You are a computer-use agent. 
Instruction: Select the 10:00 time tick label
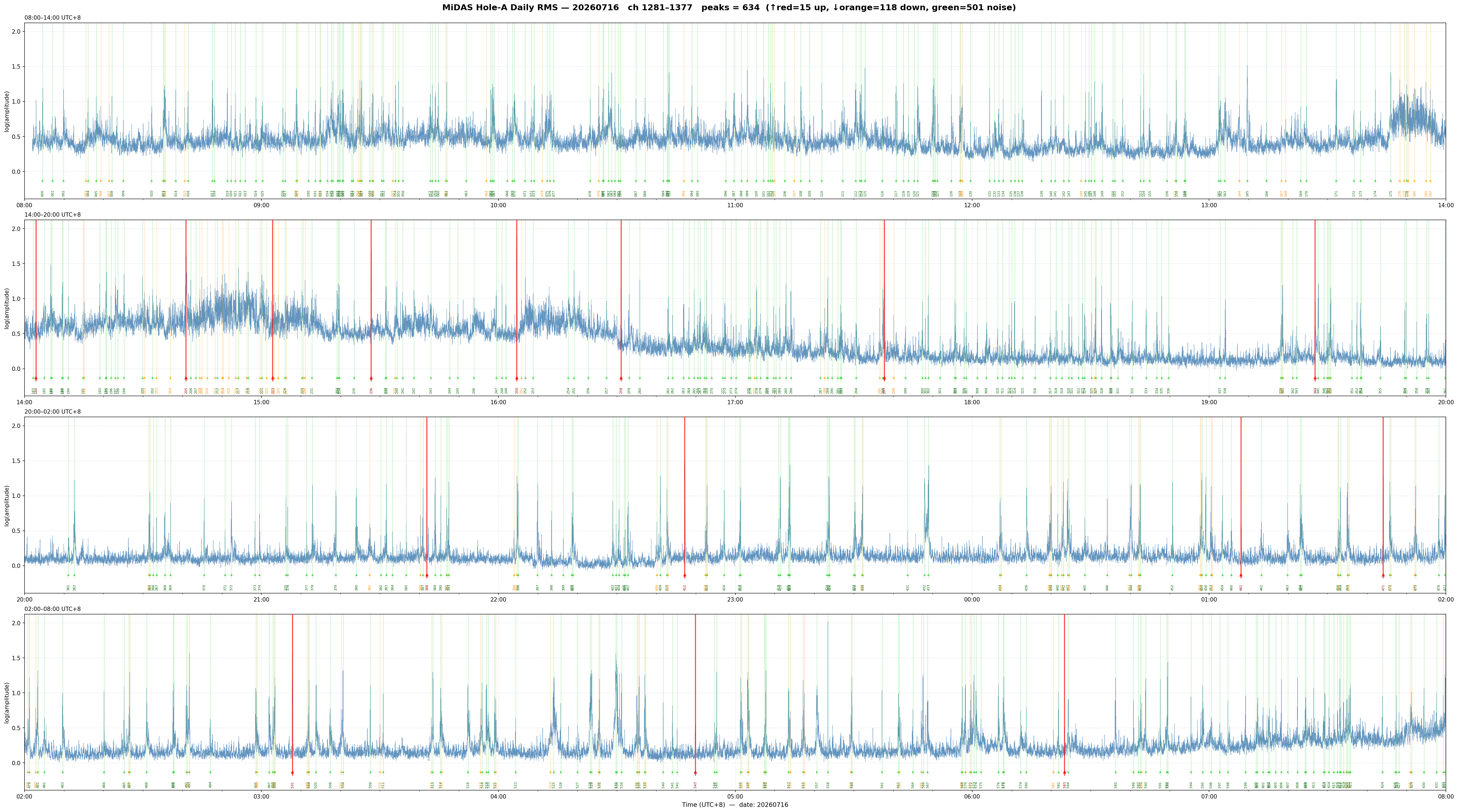[x=498, y=205]
